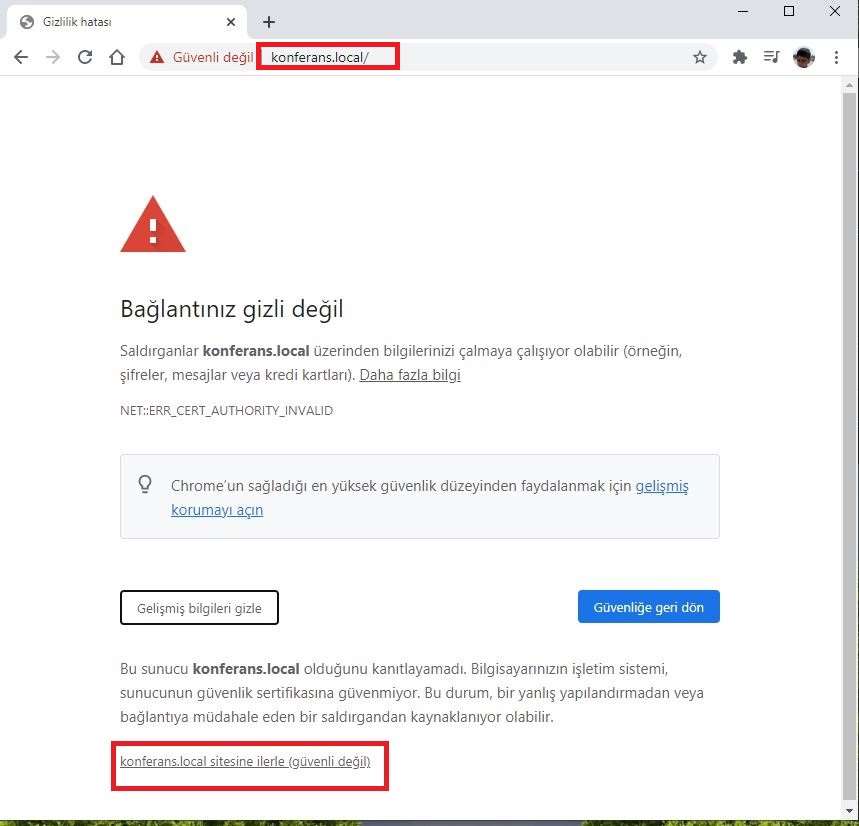The height and width of the screenshot is (826, 859).
Task: Open a new tab with plus button
Action: click(x=269, y=22)
